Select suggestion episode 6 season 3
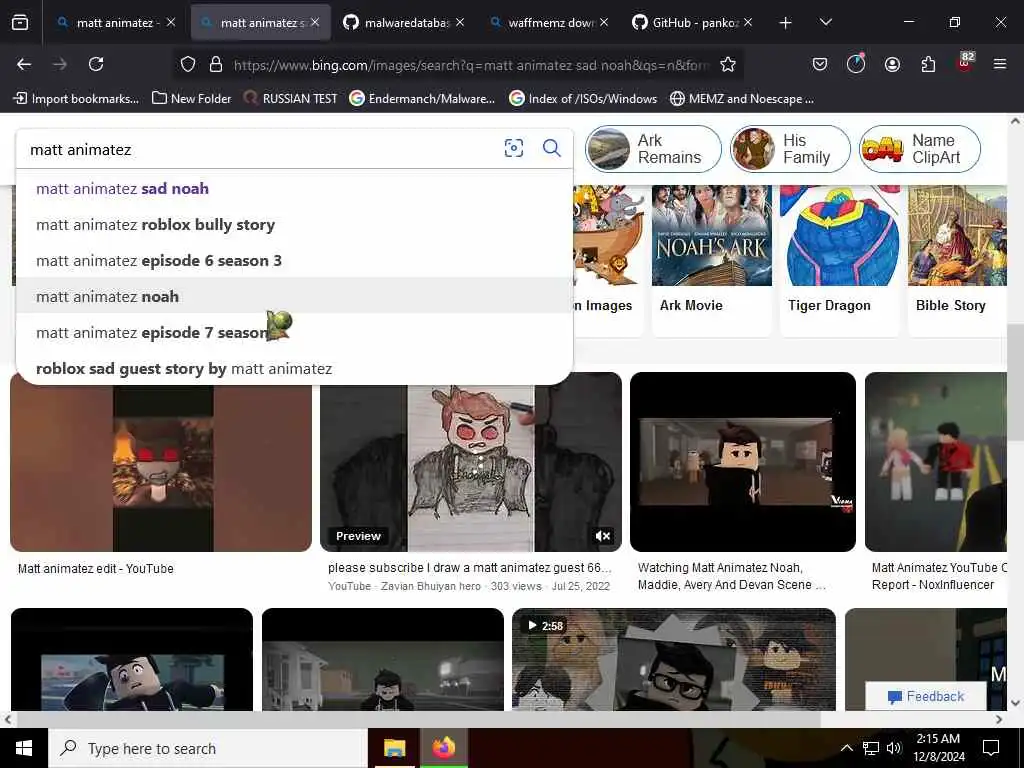 point(294,261)
